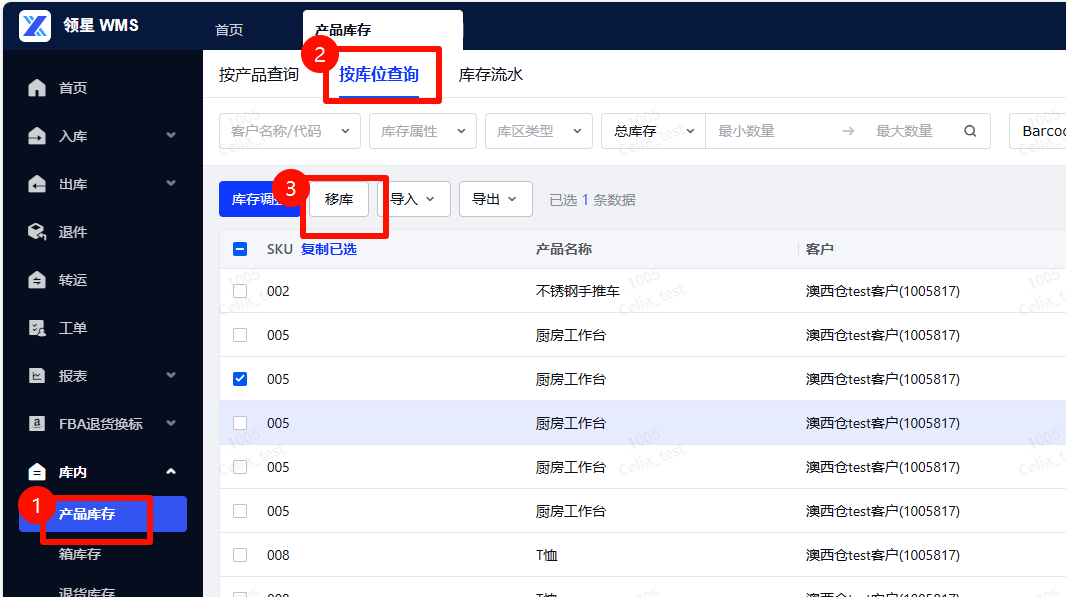Open the 库存属性 dropdown
Viewport: 1066px width, 597px height.
coord(422,131)
